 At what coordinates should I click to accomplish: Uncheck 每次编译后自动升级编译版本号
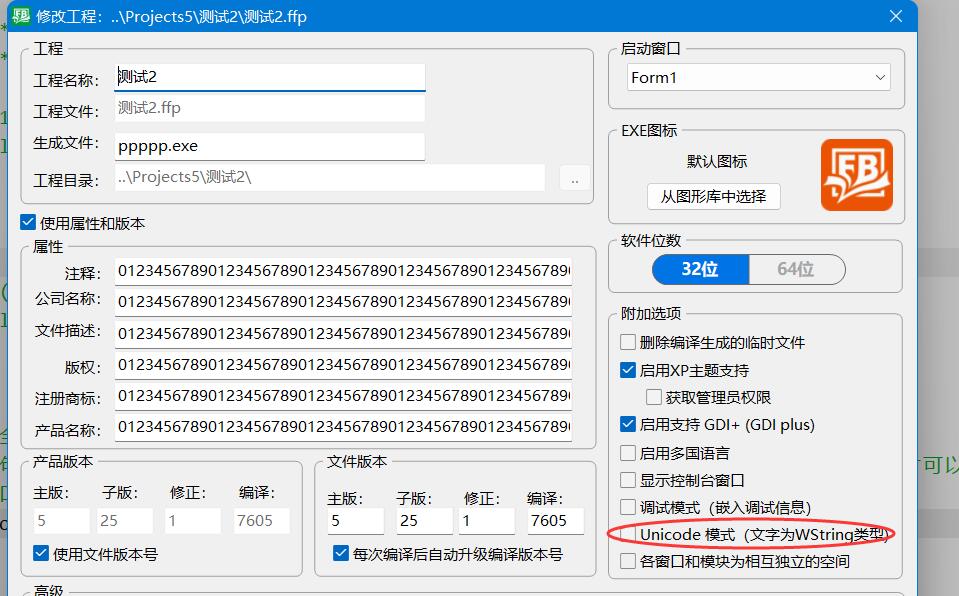click(341, 553)
